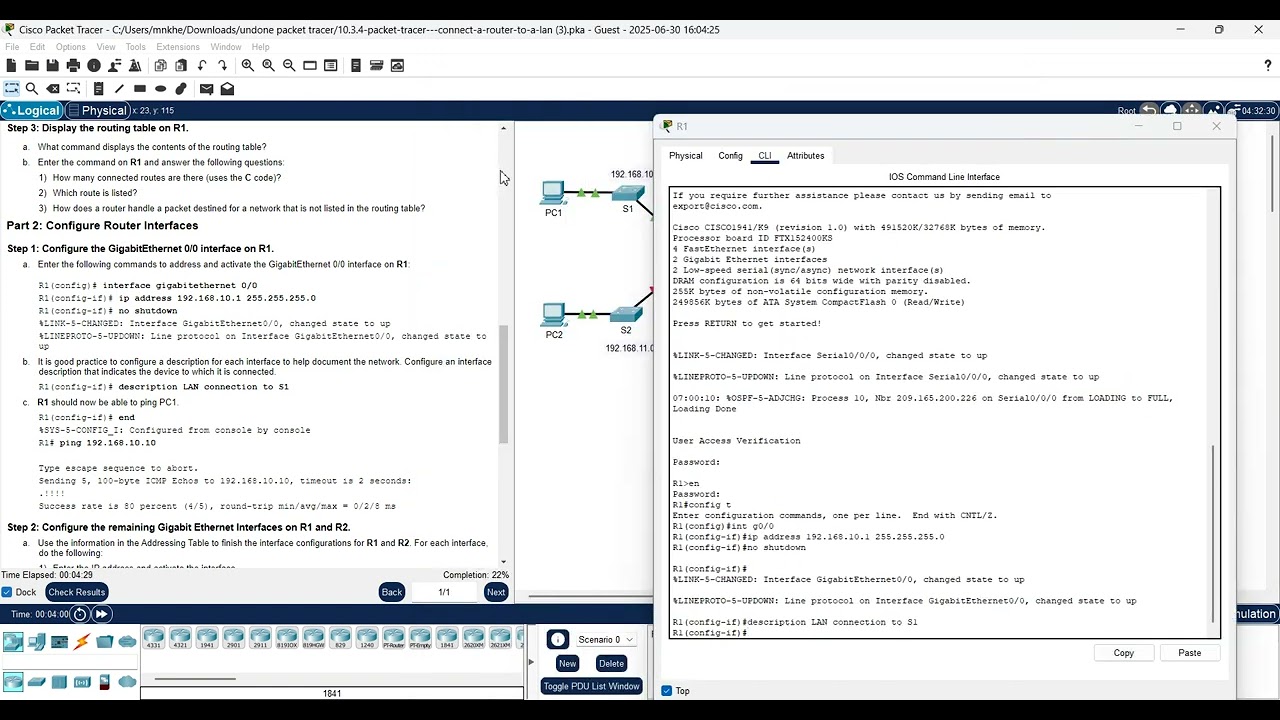Go to Next instruction page
Image resolution: width=1280 pixels, height=720 pixels.
click(x=496, y=592)
